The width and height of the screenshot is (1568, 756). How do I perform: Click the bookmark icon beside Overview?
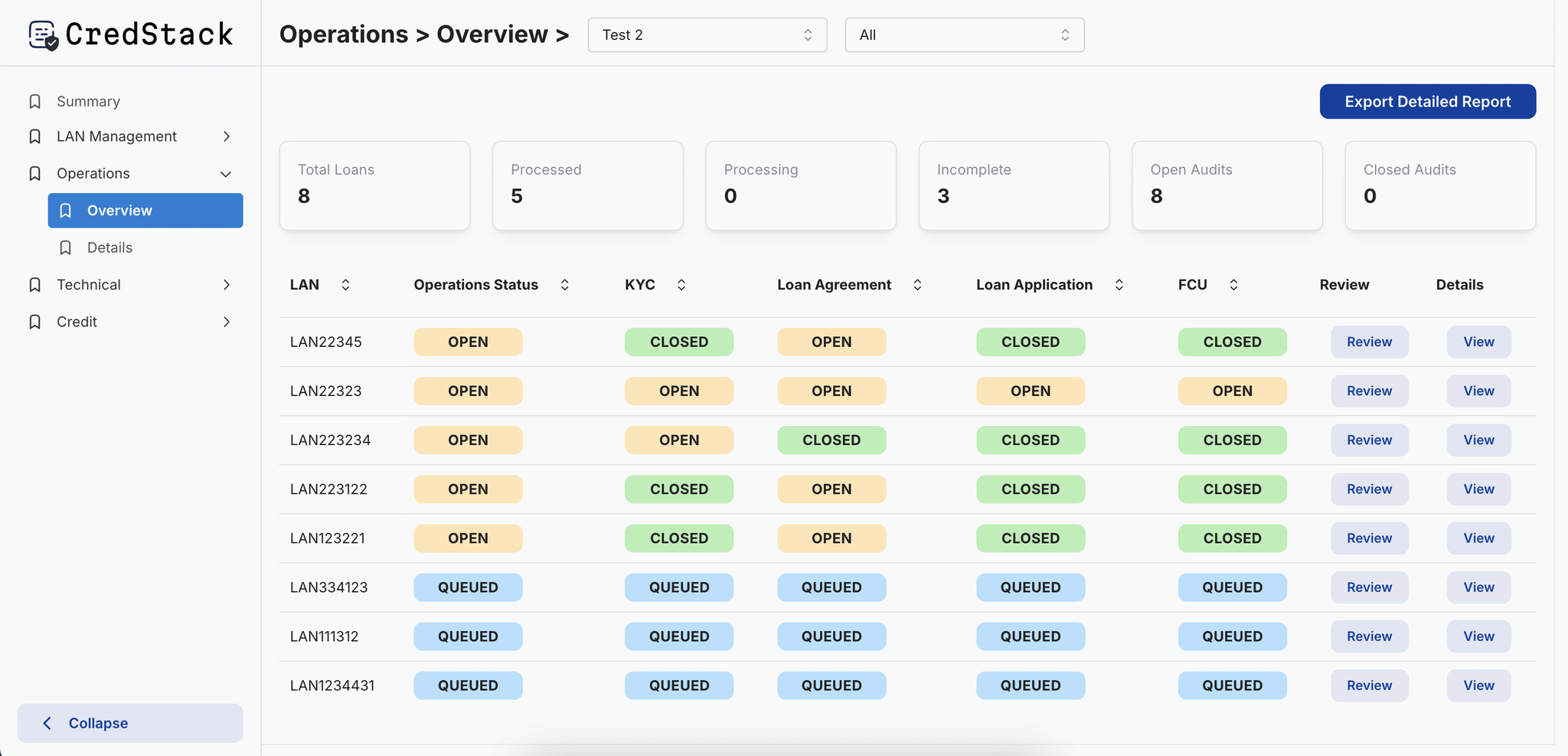point(66,210)
